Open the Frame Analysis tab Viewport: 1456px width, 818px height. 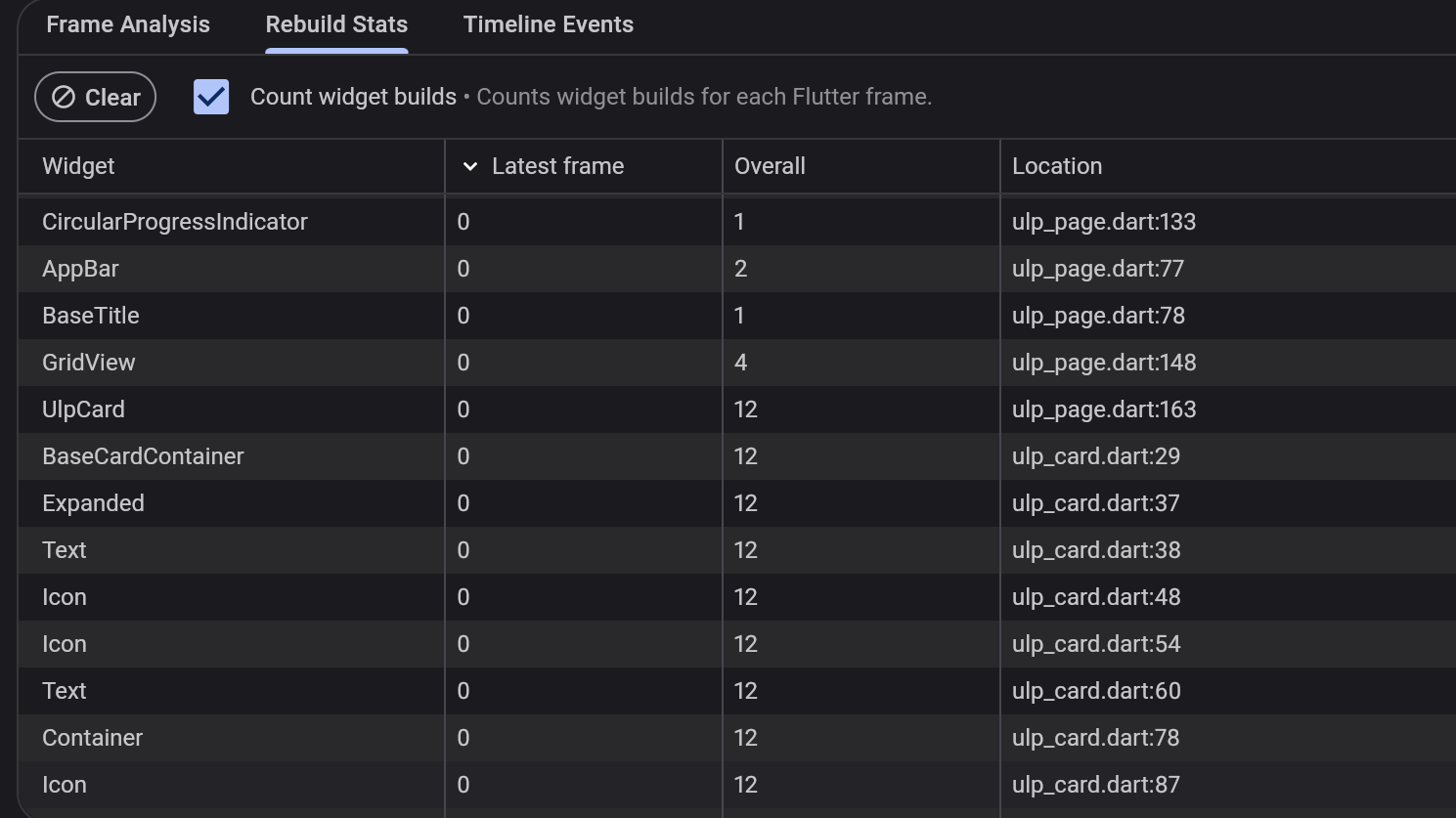coord(128,24)
